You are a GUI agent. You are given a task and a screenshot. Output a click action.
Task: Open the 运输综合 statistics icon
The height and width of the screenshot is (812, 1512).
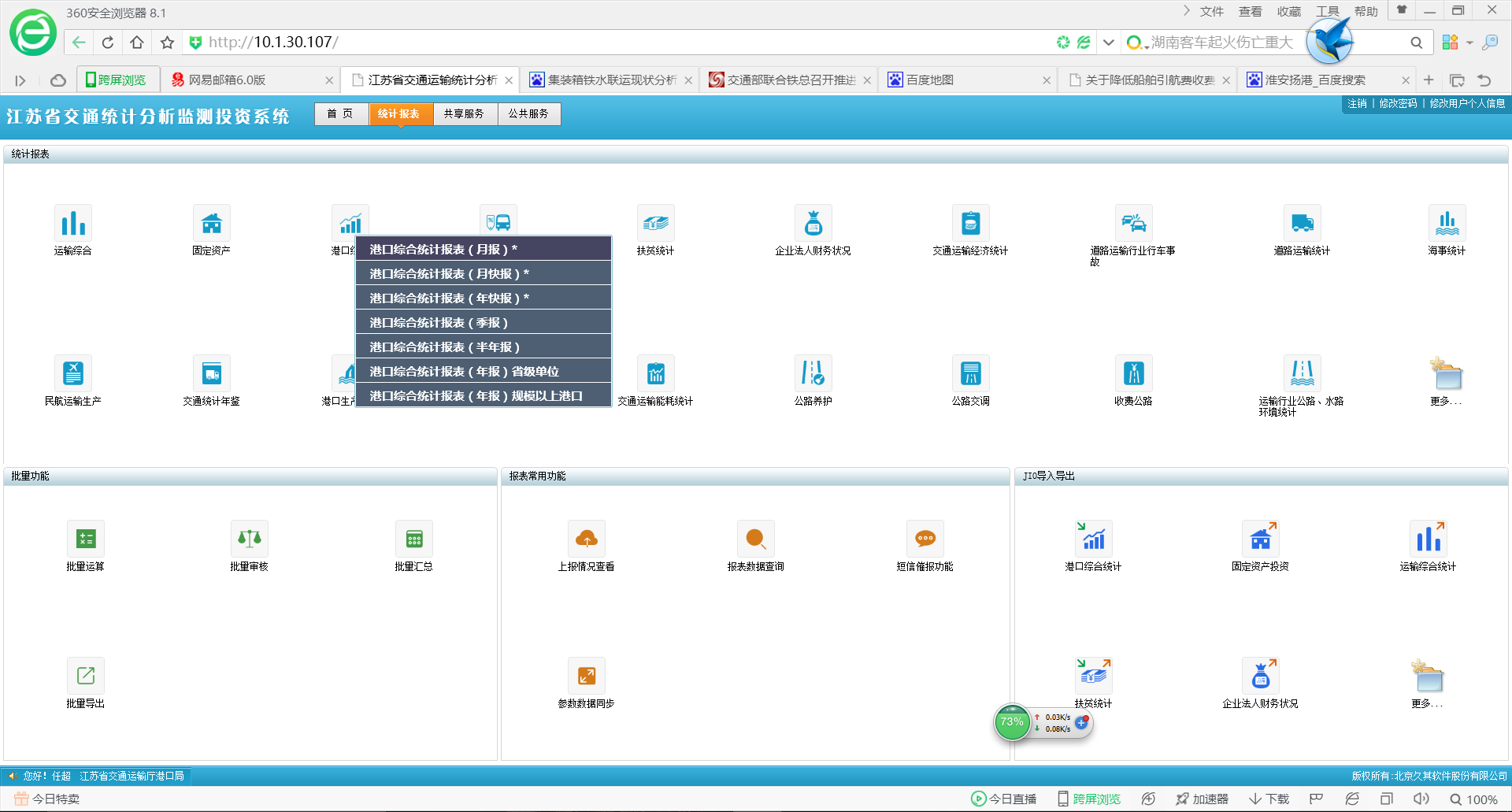coord(72,224)
